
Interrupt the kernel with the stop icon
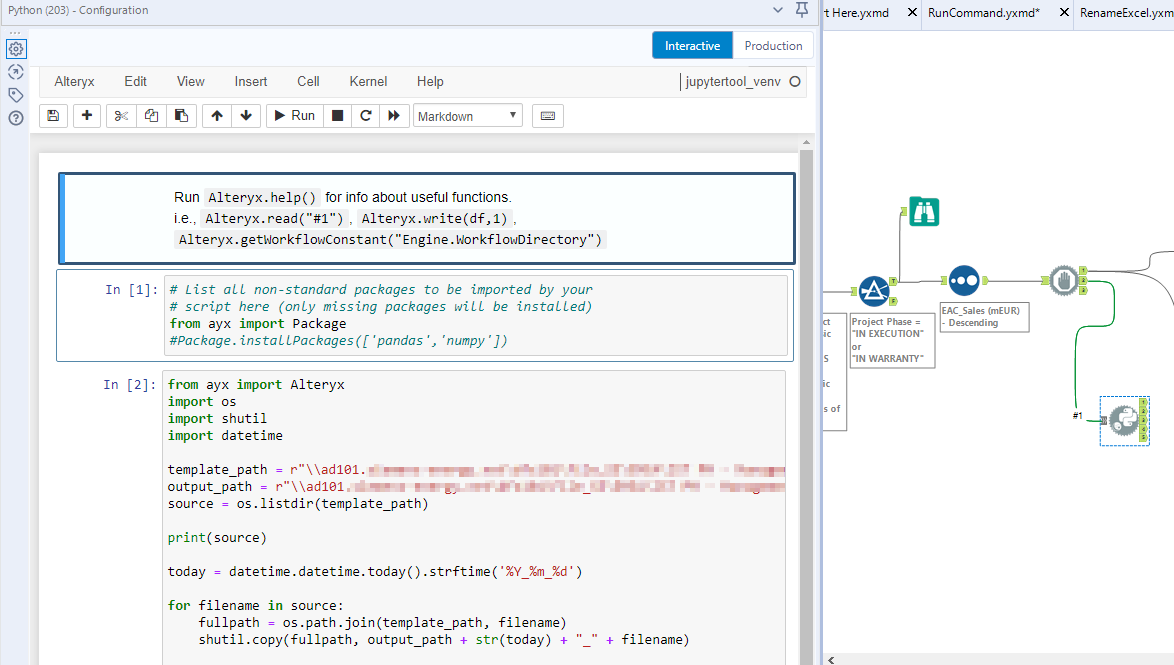[338, 116]
